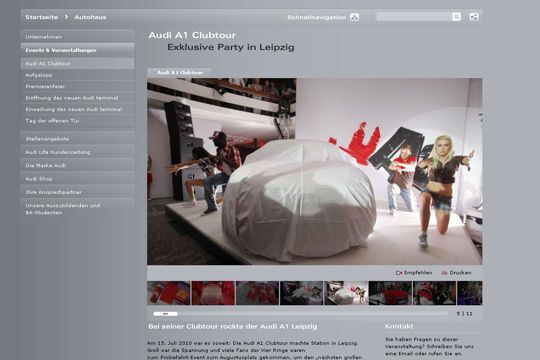Click the Drucken printer icon

pyautogui.click(x=444, y=273)
